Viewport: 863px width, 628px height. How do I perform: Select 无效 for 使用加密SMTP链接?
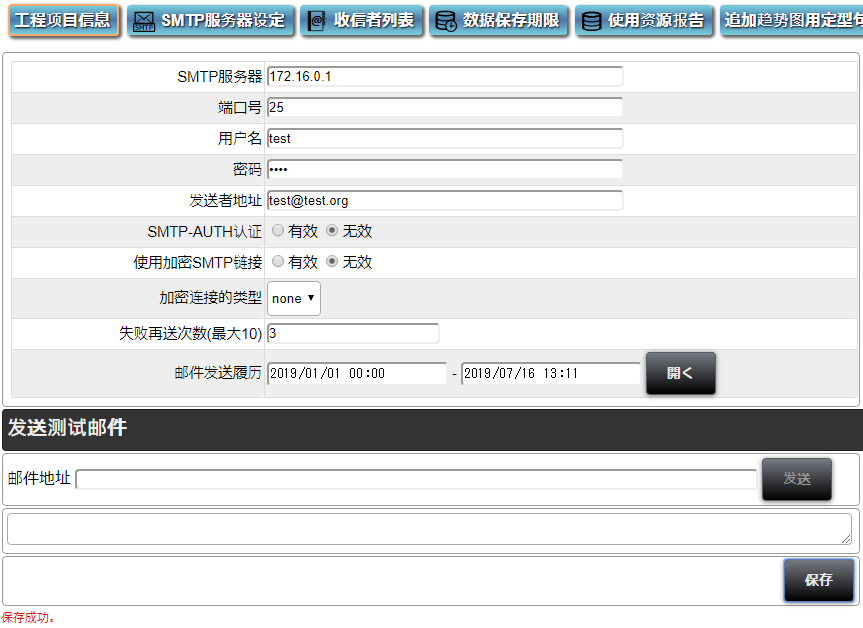tap(332, 262)
